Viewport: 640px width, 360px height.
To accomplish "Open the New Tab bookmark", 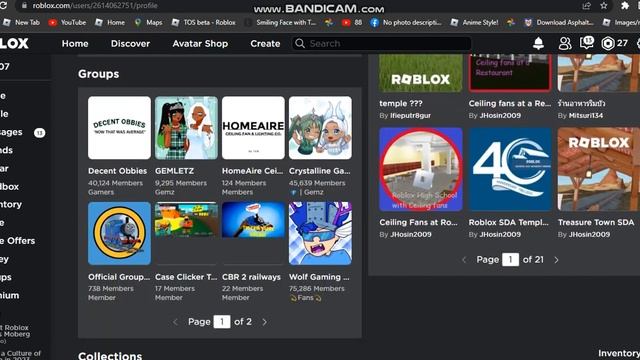I will tap(21, 22).
